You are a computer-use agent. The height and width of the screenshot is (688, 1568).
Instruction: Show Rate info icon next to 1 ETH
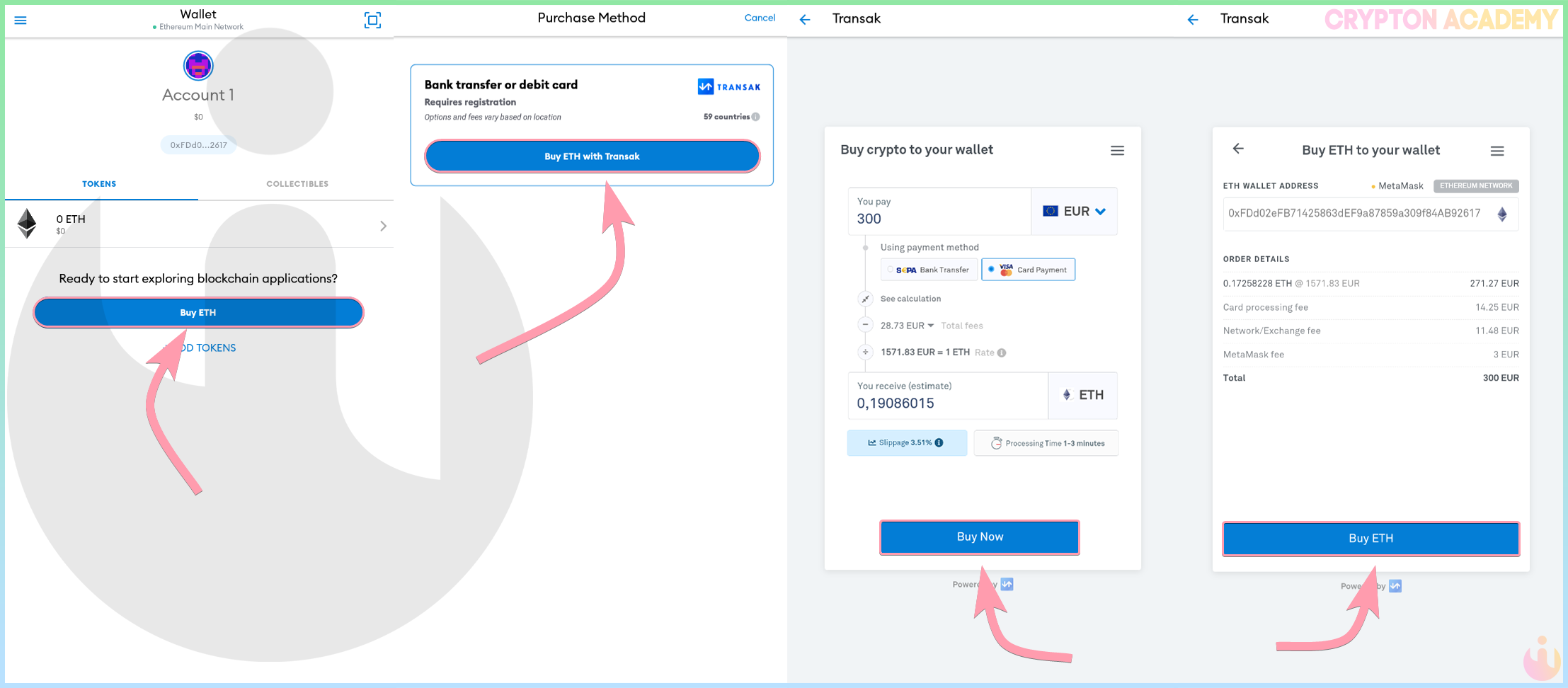(1002, 352)
